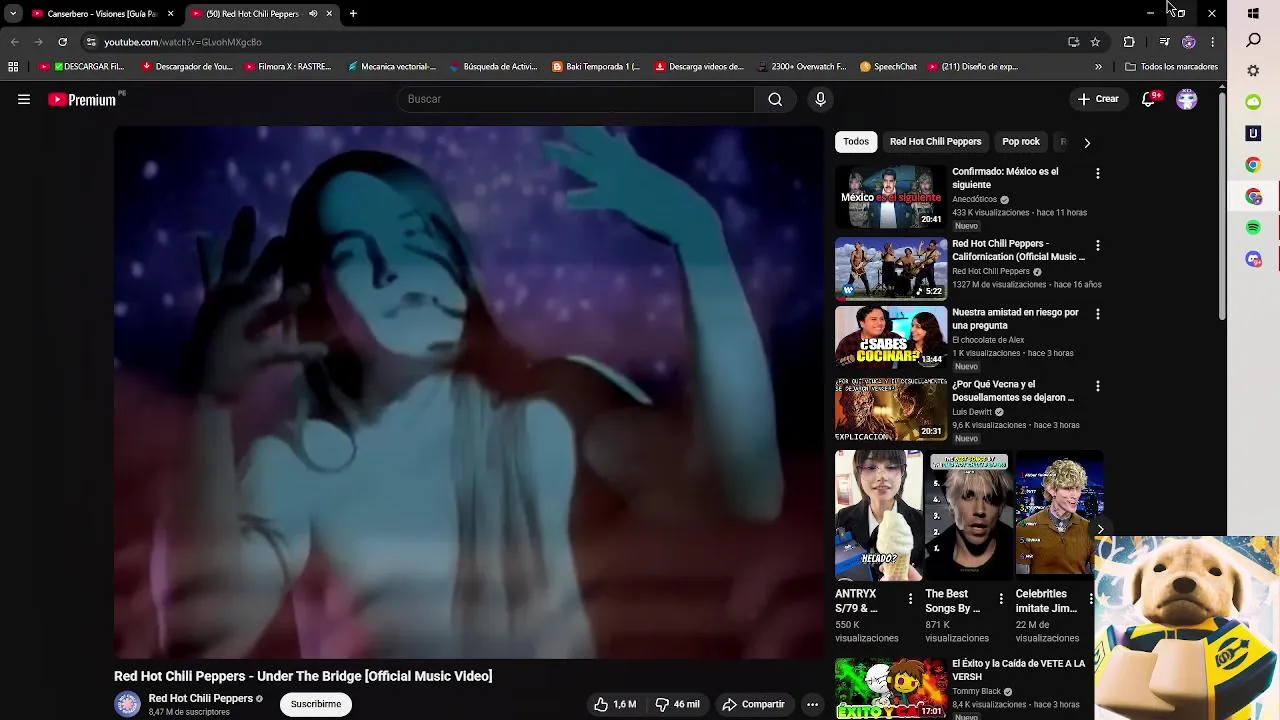Open Todos los marcadores folder
Screen dimensions: 1280x720
[x=1171, y=67]
